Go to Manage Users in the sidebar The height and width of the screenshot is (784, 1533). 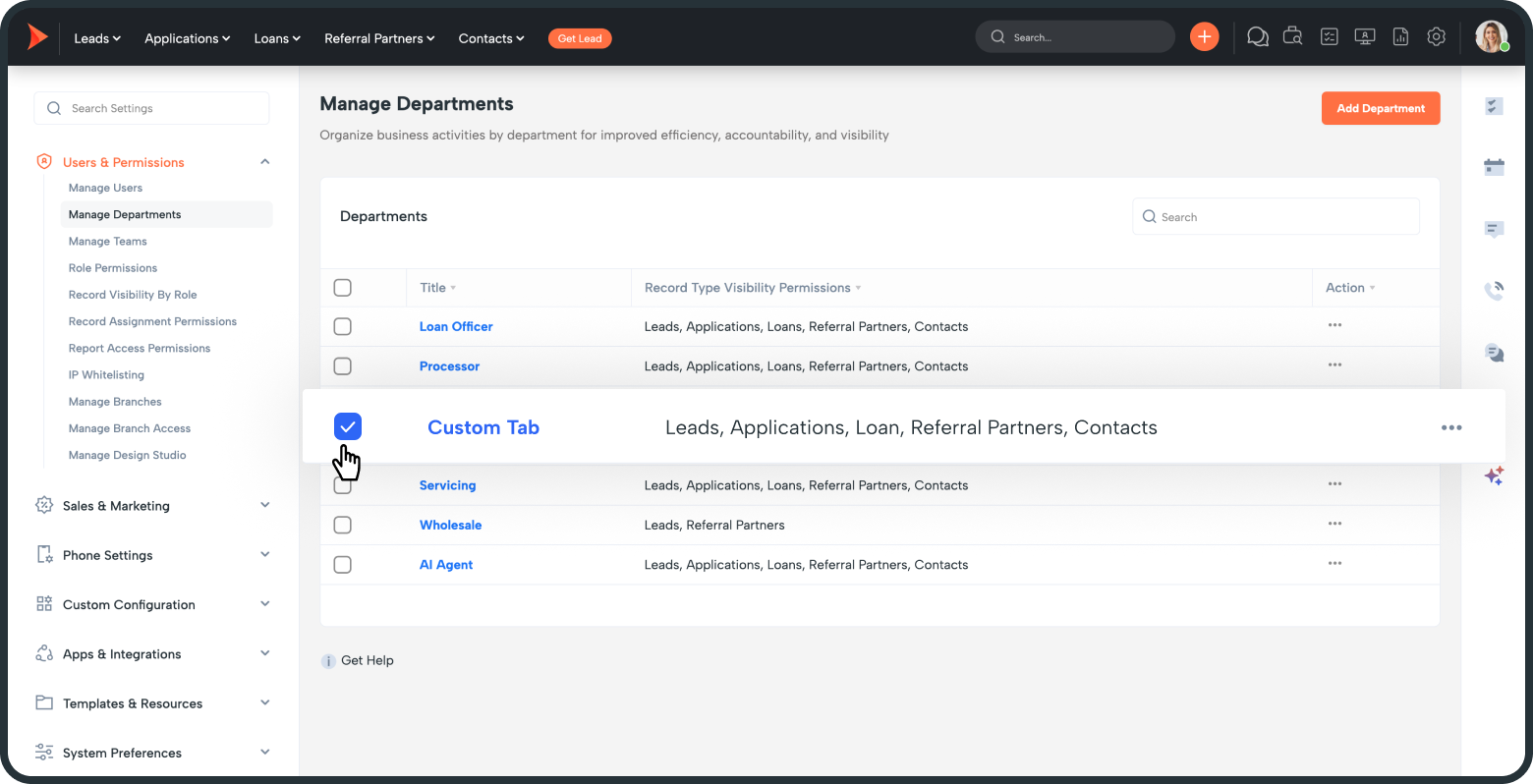click(x=105, y=188)
